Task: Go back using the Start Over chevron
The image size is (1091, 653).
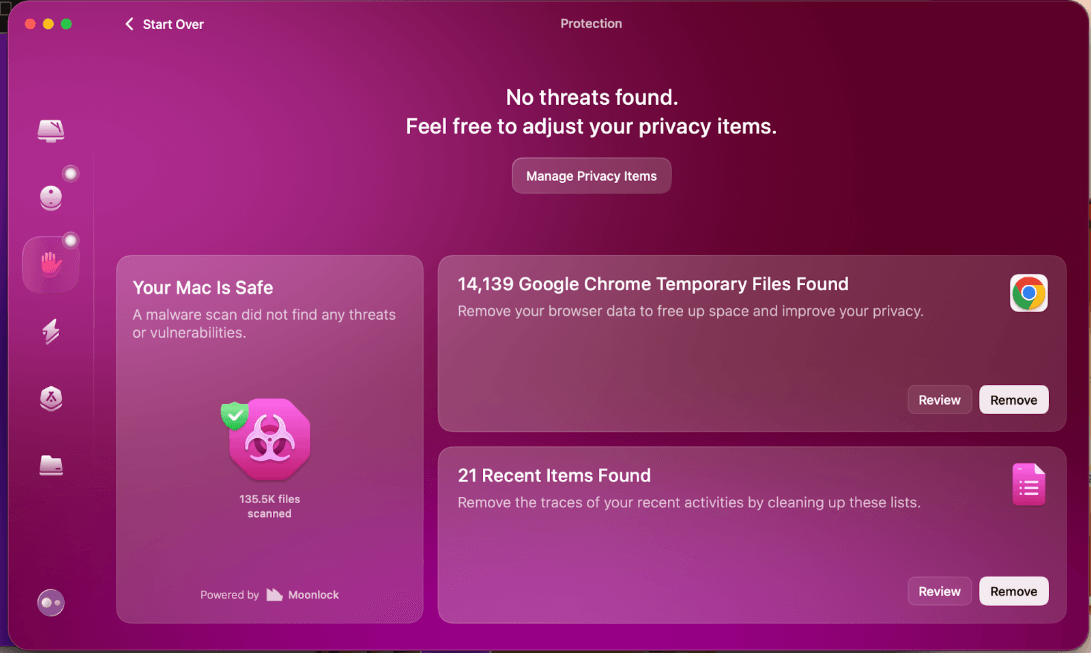Action: coord(129,24)
